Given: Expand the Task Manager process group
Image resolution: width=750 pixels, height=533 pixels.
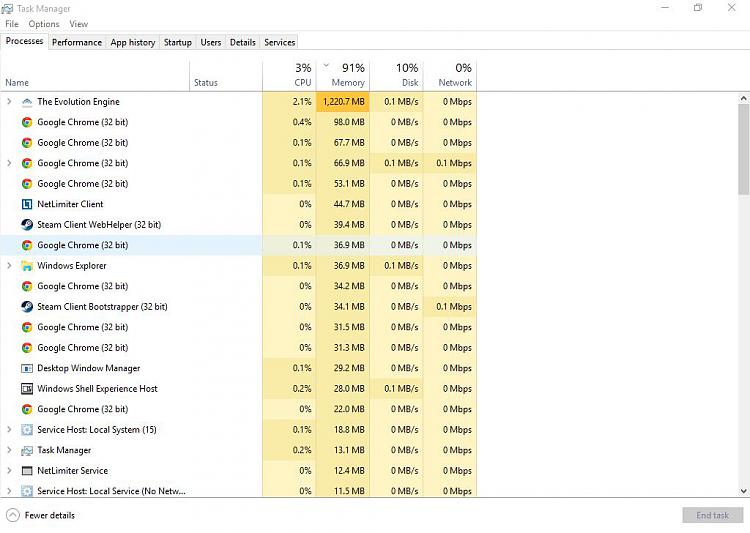Looking at the screenshot, I should (x=9, y=450).
